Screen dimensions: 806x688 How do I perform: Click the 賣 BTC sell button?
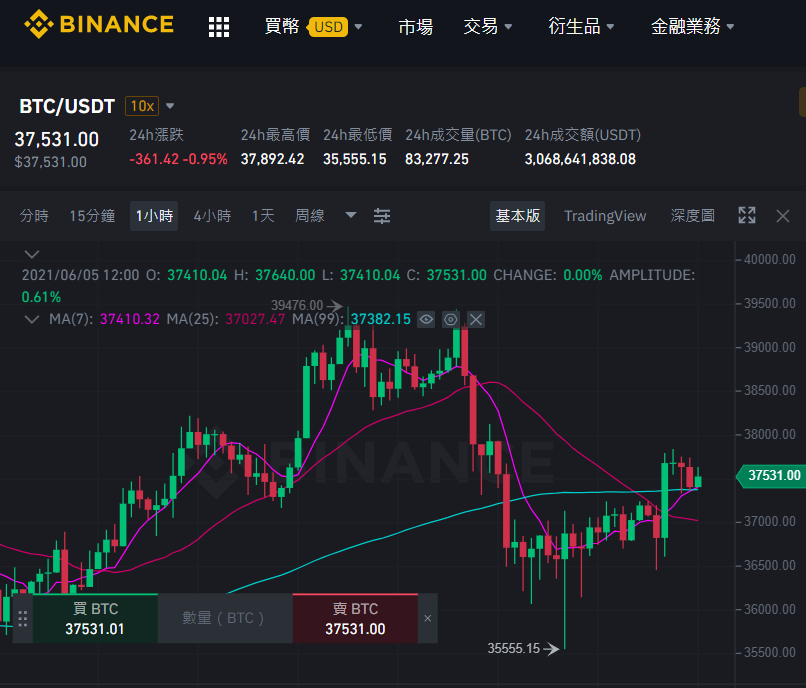(x=355, y=618)
